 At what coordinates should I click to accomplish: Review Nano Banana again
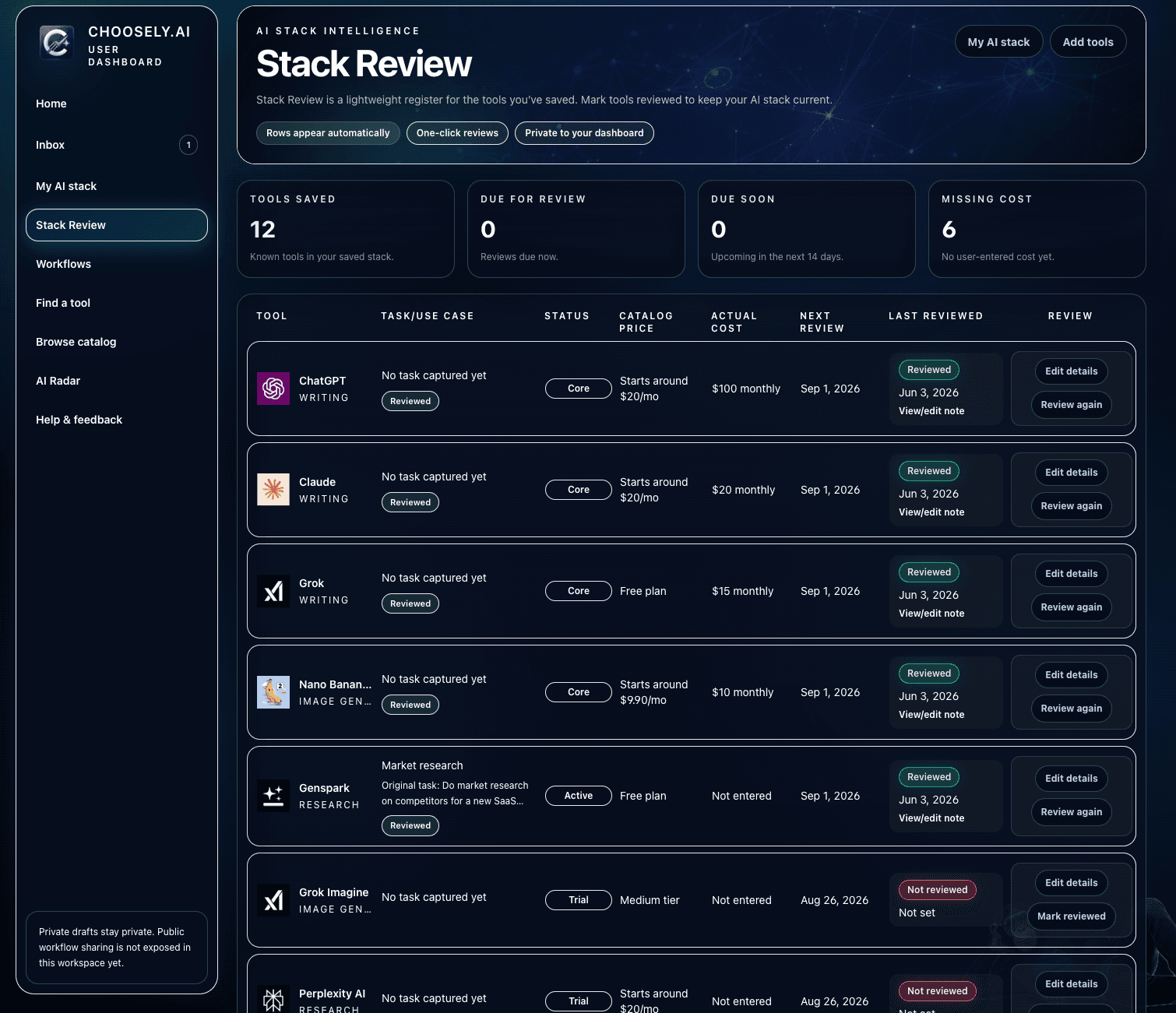pyautogui.click(x=1071, y=709)
